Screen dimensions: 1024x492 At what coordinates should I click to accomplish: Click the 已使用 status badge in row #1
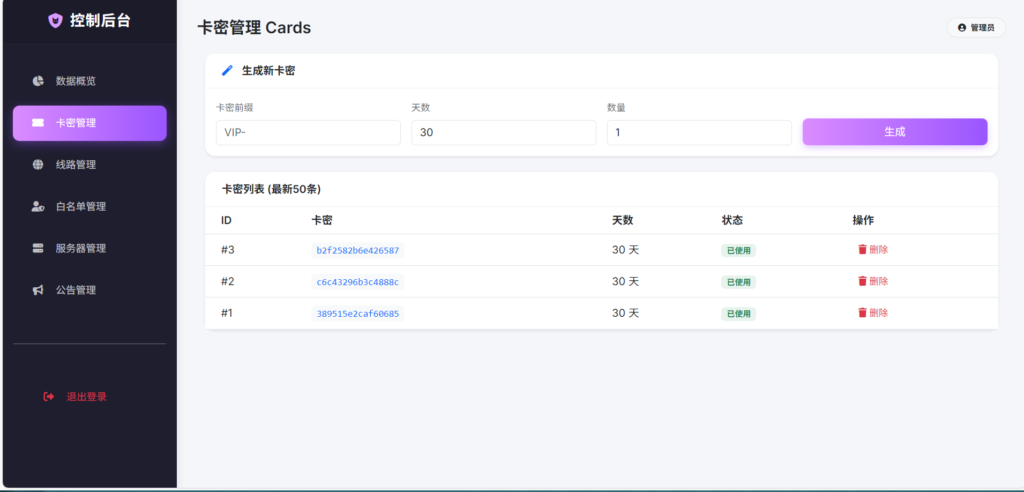click(738, 314)
